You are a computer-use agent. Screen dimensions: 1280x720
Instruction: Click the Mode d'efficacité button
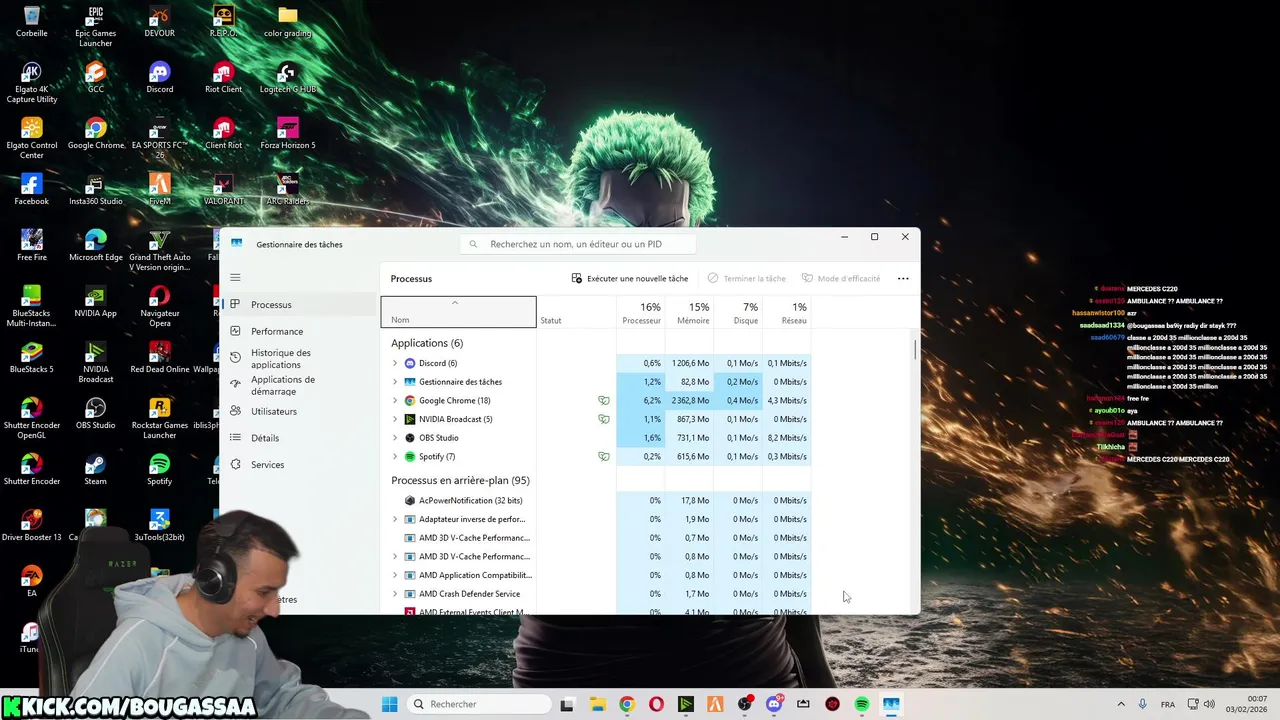841,278
